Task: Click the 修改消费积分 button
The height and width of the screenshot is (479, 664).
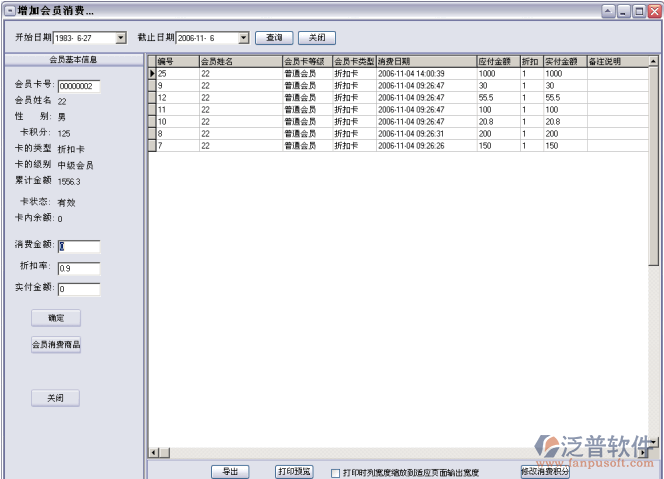Action: pos(545,471)
